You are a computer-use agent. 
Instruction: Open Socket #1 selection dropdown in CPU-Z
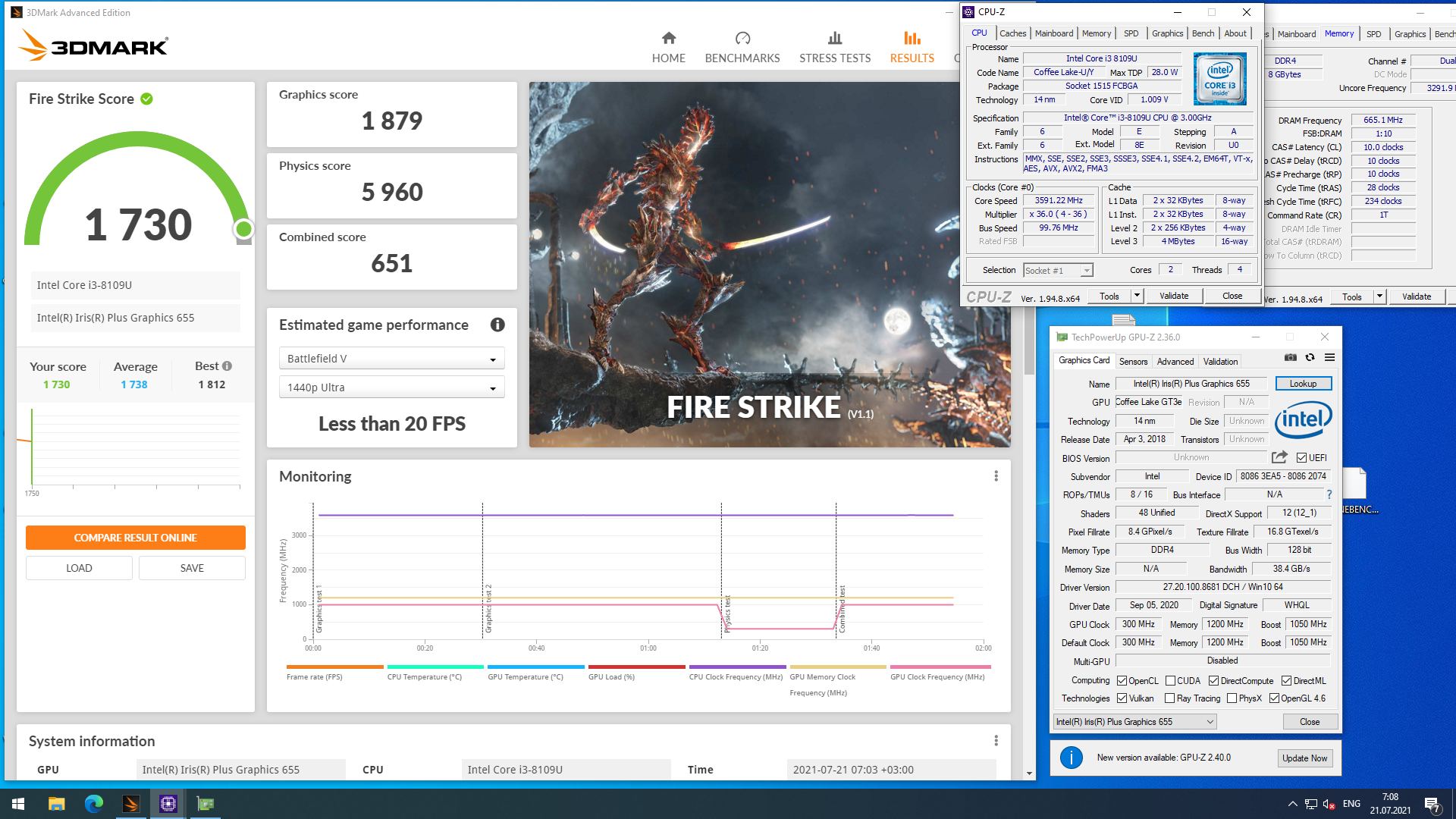1058,270
